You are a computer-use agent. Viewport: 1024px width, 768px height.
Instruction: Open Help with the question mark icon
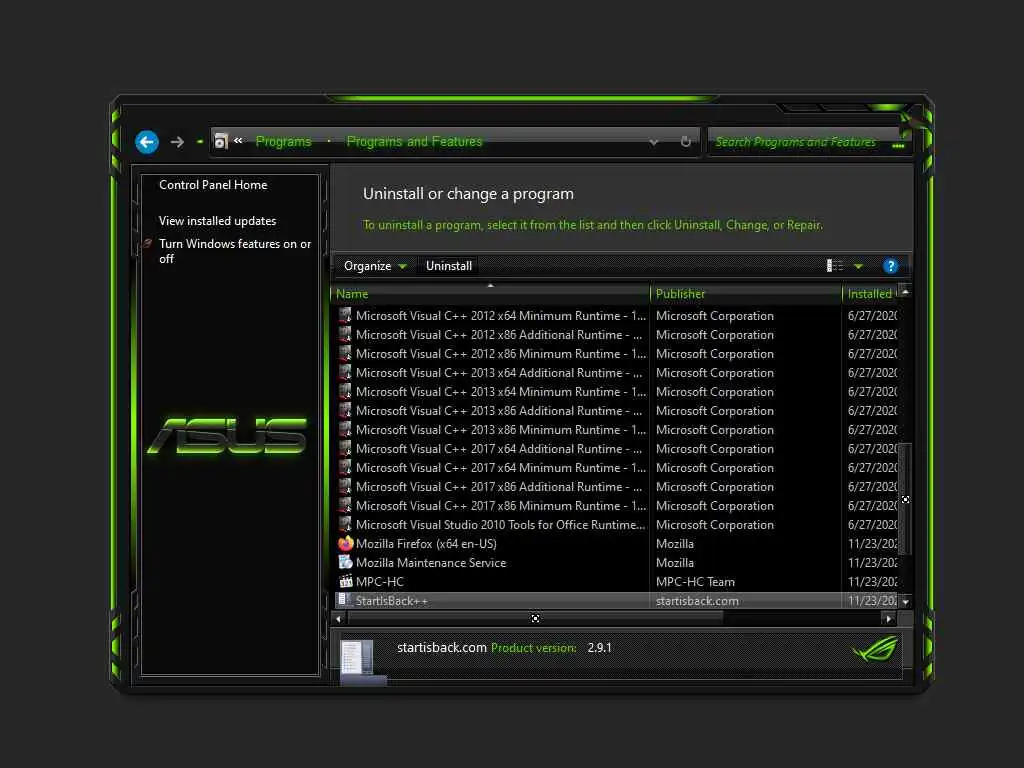pos(890,266)
